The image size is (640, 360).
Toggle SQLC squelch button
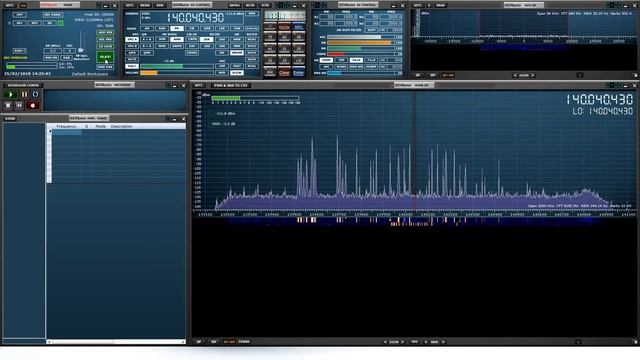point(132,66)
